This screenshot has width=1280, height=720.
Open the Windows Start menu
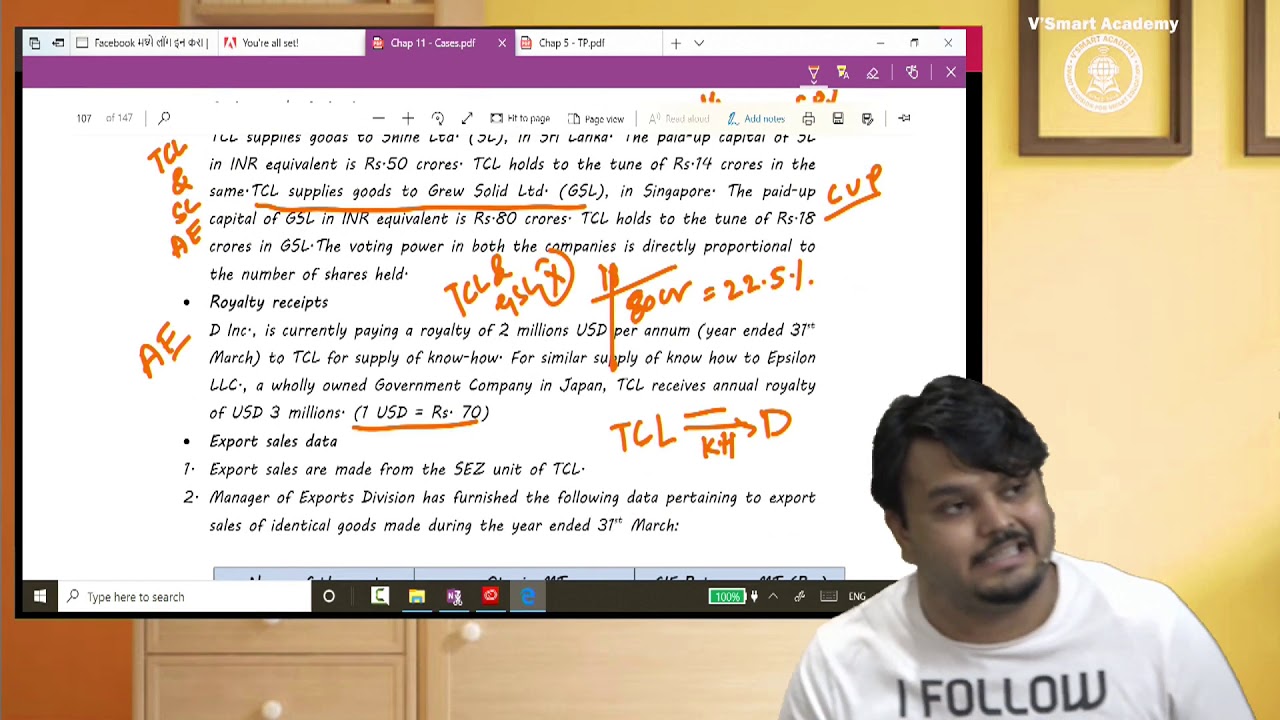pyautogui.click(x=40, y=597)
